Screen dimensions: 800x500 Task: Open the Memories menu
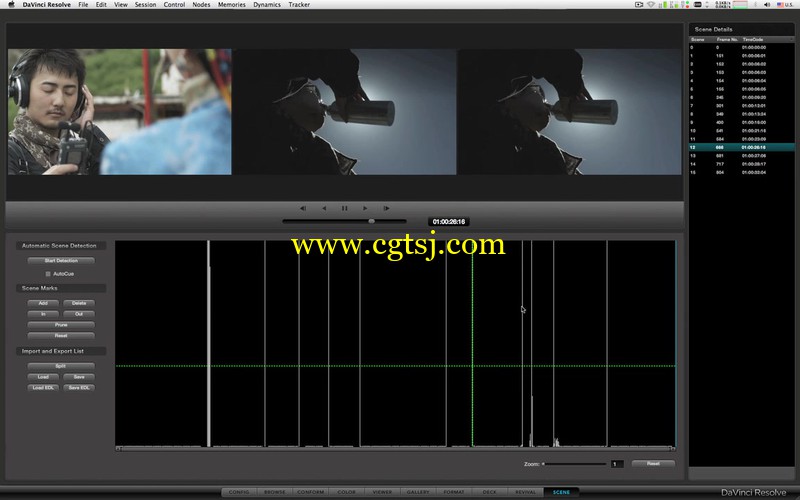point(232,5)
